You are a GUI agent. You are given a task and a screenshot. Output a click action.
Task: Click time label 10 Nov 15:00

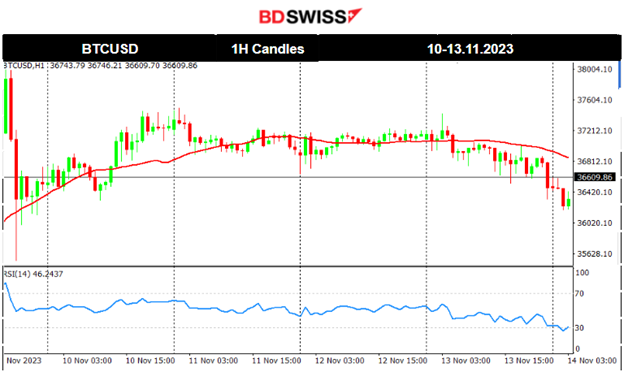tap(150, 360)
